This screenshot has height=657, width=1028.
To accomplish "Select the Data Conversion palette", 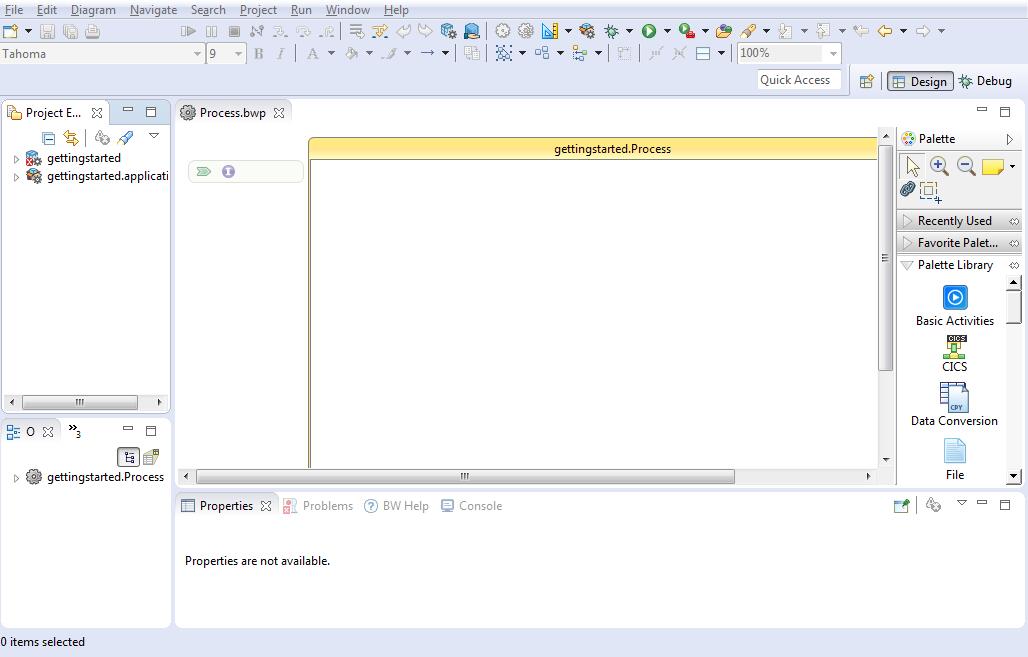I will tap(953, 405).
